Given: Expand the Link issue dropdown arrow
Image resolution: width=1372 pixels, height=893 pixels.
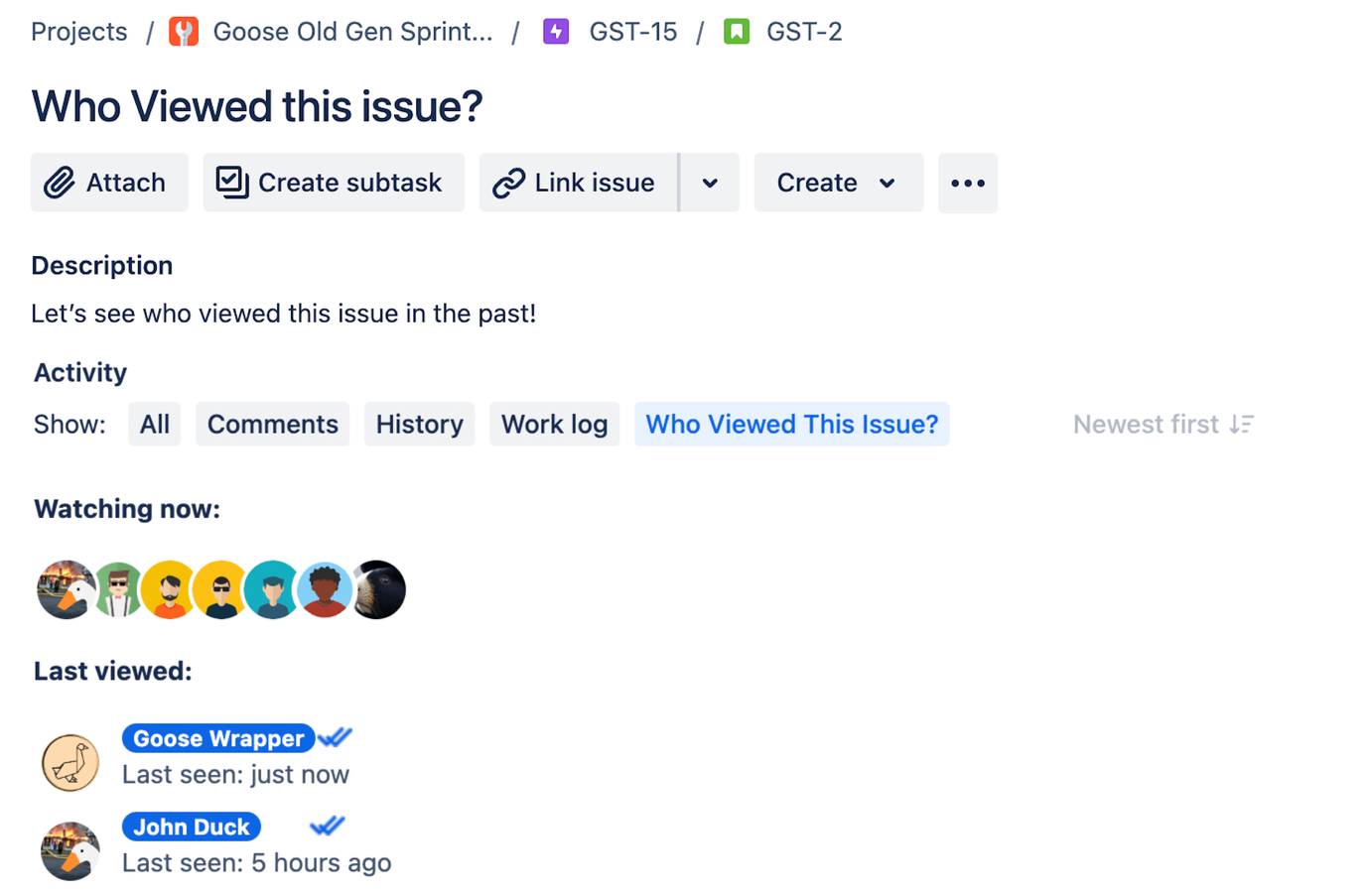Looking at the screenshot, I should coord(710,183).
